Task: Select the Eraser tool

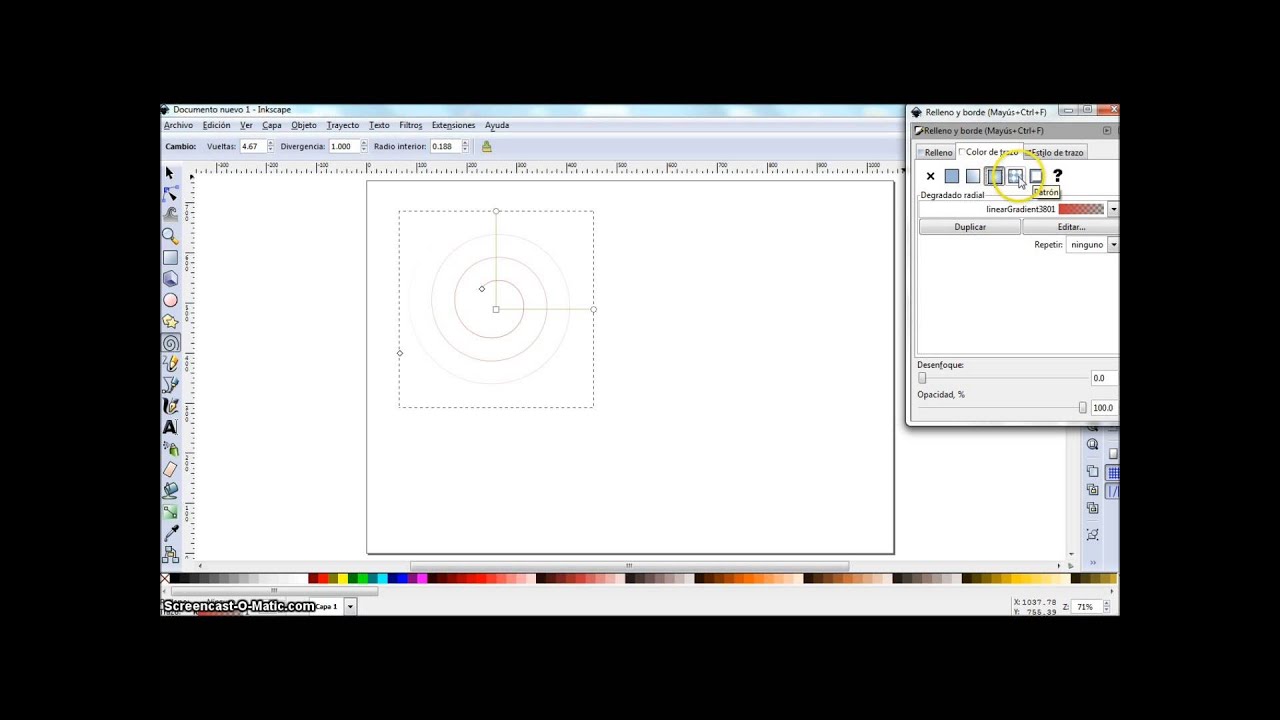Action: [x=170, y=470]
